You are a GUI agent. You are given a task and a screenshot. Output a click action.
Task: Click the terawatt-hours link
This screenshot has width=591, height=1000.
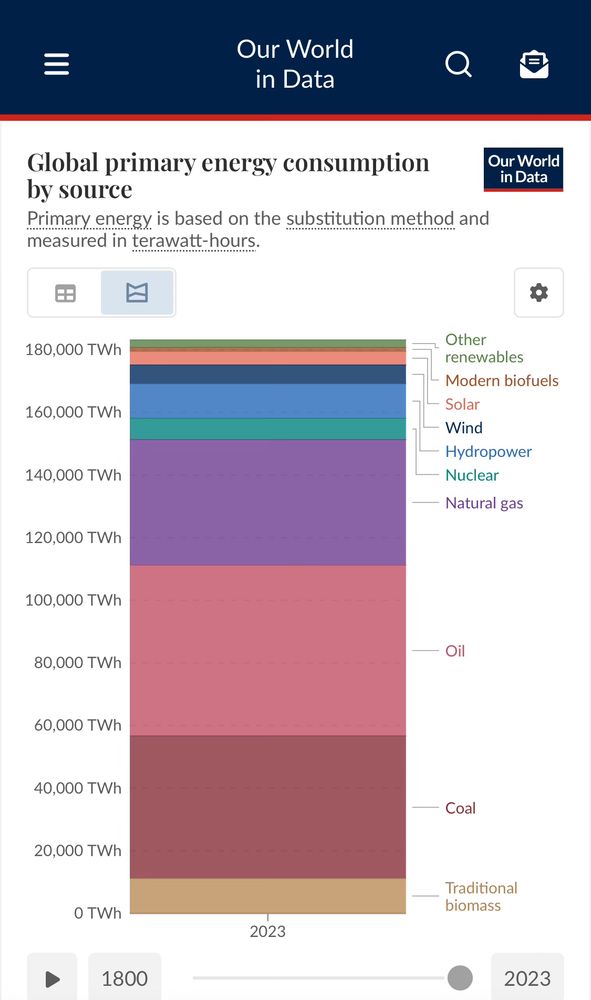193,240
